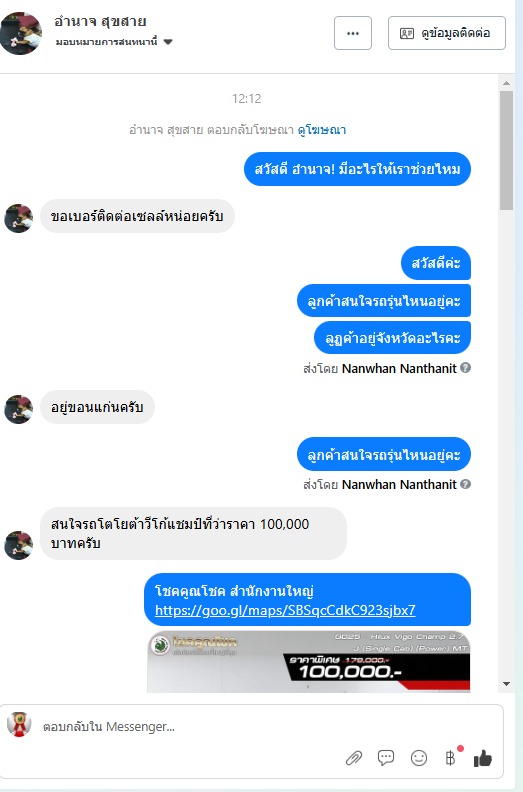The image size is (523, 792).
Task: Click the help icon beside the second Nanwhan Nanthanit label
Action: (465, 484)
